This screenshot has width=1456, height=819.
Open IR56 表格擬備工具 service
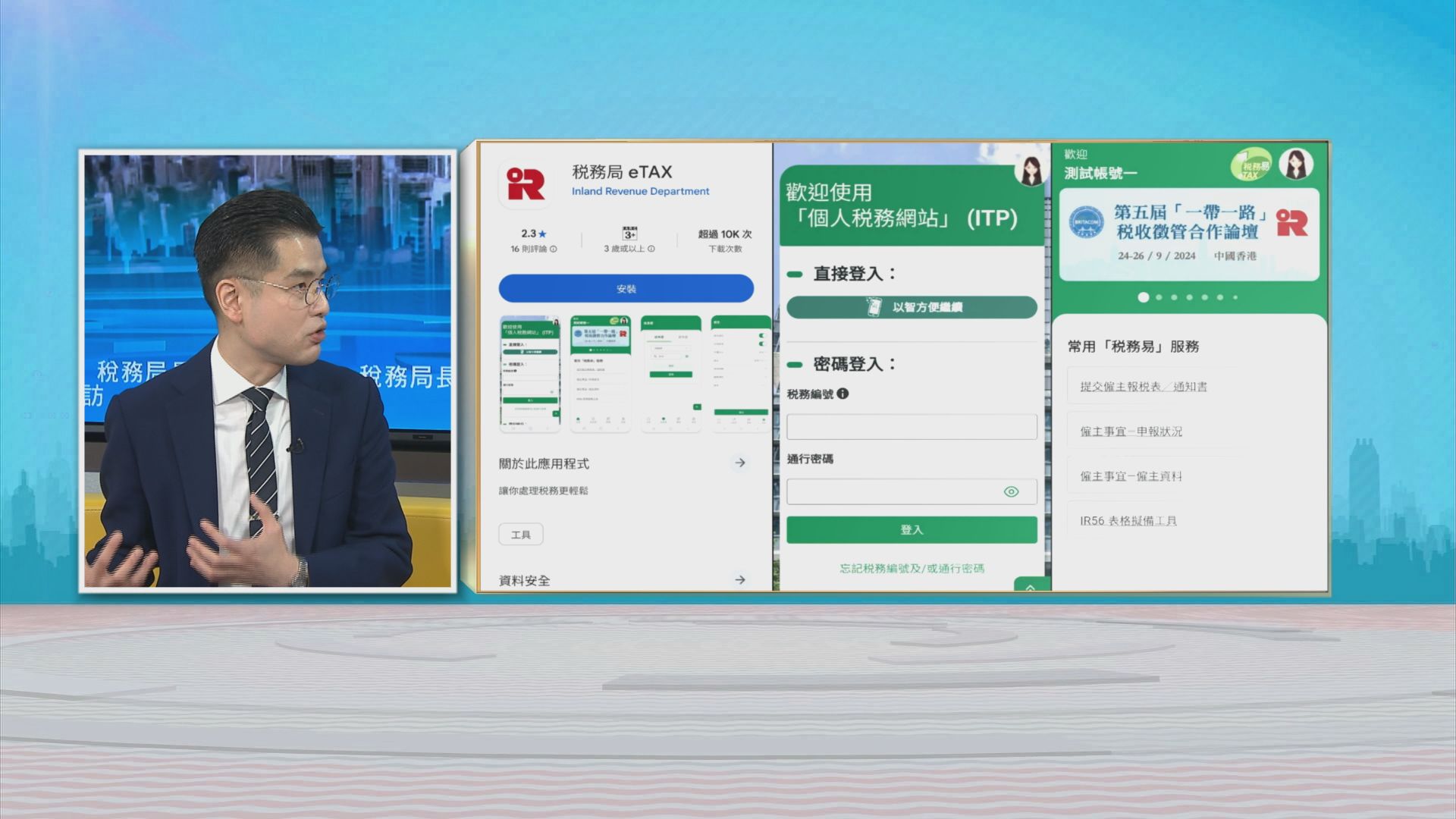tap(1128, 521)
